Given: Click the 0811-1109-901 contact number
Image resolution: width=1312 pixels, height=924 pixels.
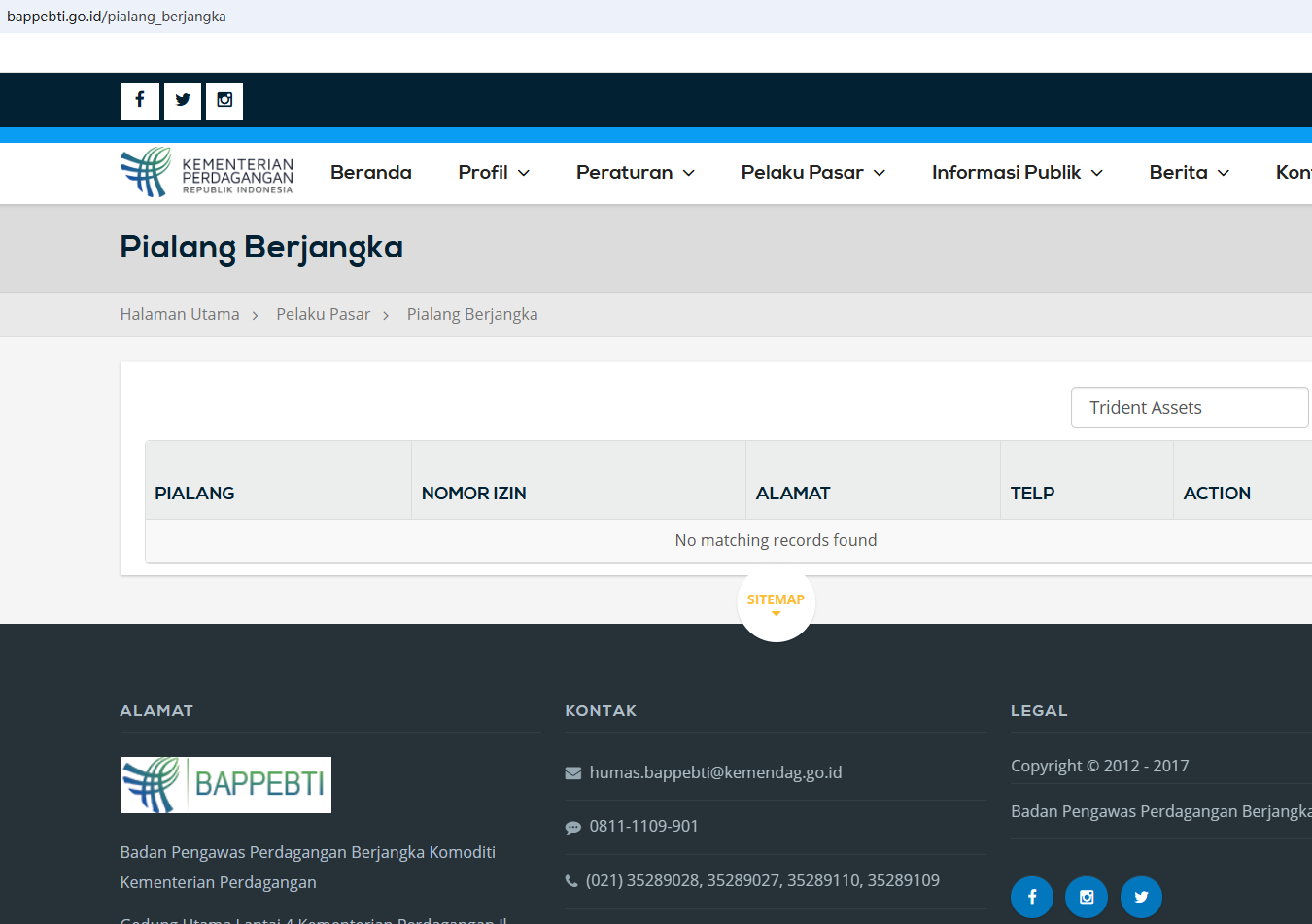Looking at the screenshot, I should 644,826.
